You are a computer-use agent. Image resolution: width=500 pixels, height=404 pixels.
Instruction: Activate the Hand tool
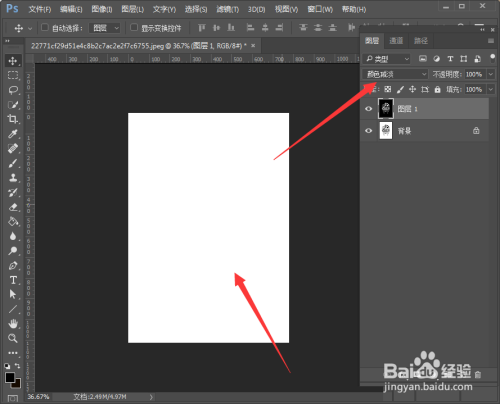[13, 323]
